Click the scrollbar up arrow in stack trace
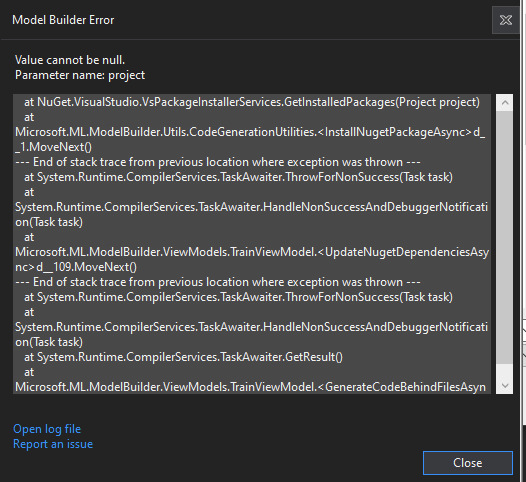The height and width of the screenshot is (482, 526). point(505,103)
